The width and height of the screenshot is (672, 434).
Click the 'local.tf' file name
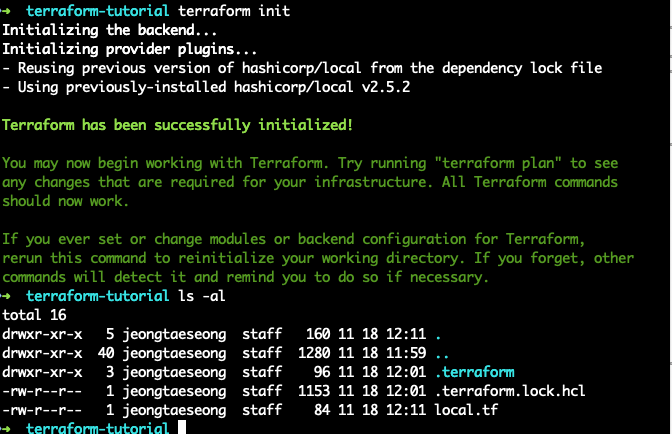coord(466,410)
